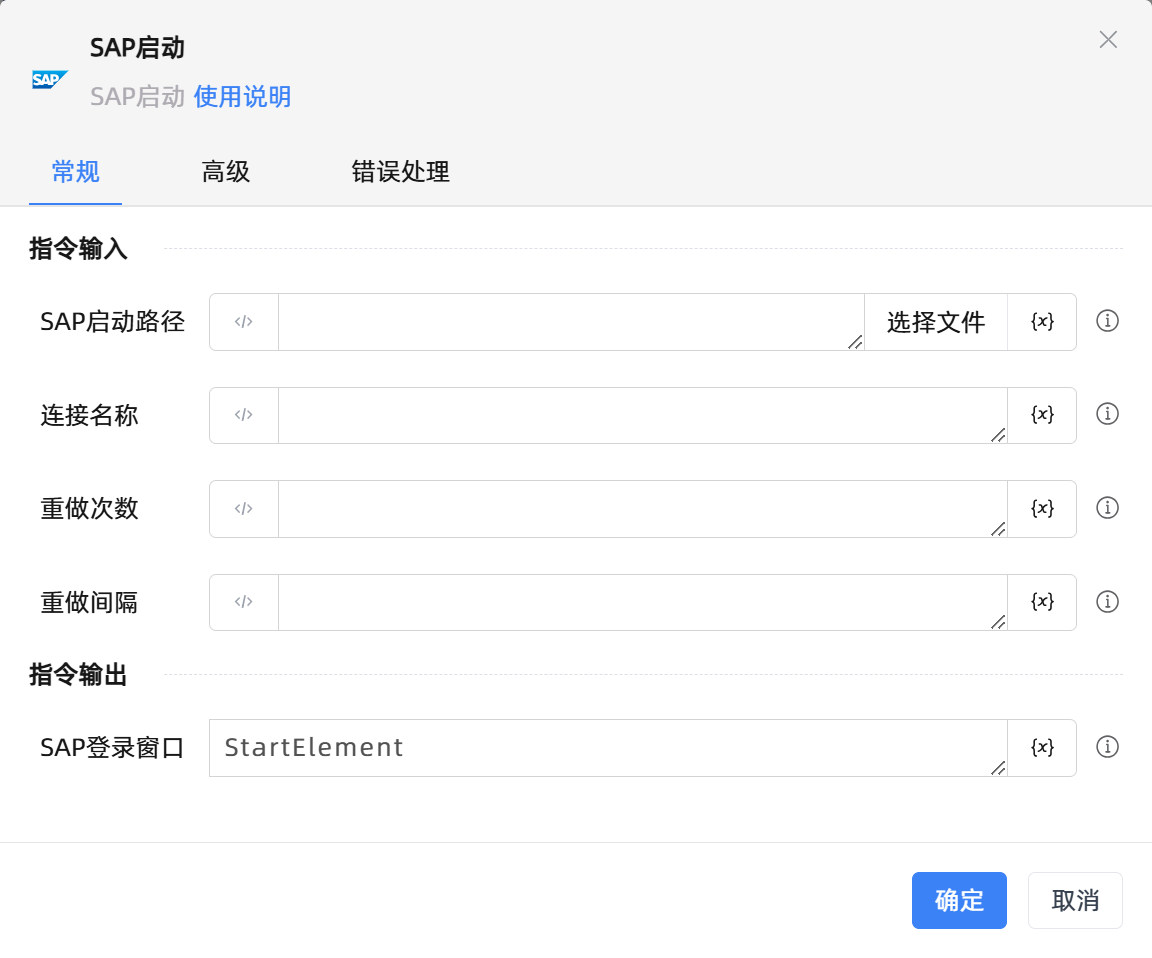Click the 选择文件 file picker button
Viewport: 1152px width, 958px height.
[x=934, y=321]
